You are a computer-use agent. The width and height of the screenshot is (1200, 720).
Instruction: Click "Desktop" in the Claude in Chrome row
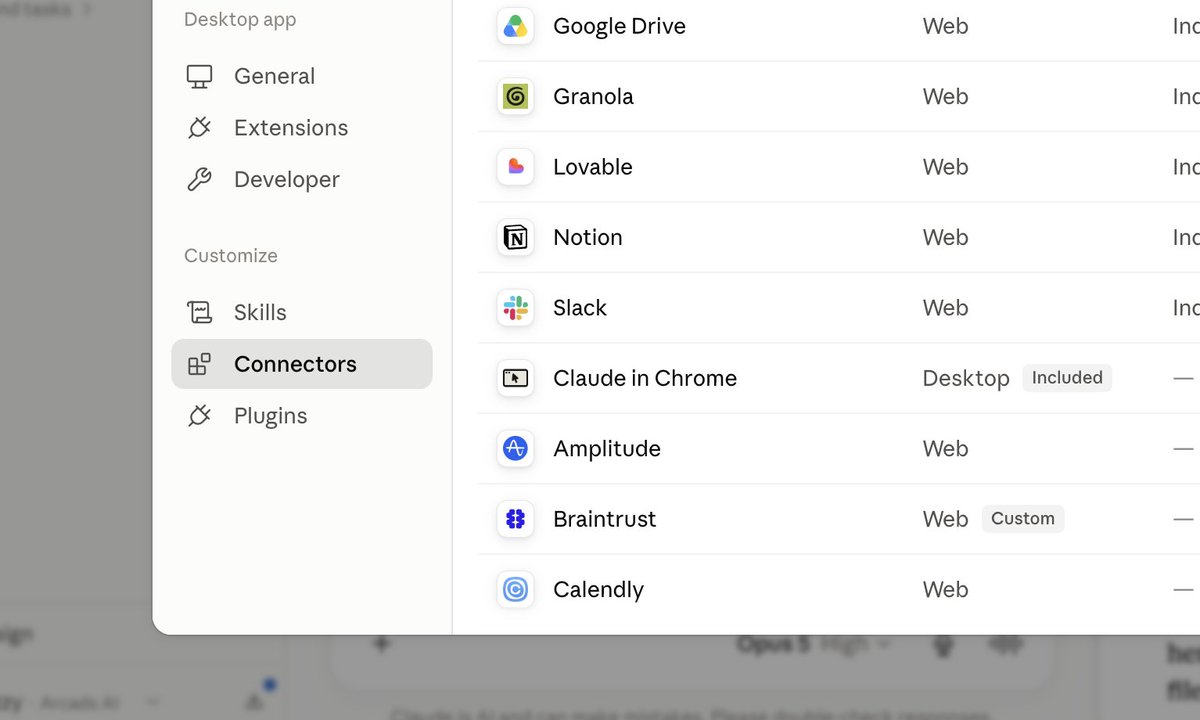click(x=966, y=378)
